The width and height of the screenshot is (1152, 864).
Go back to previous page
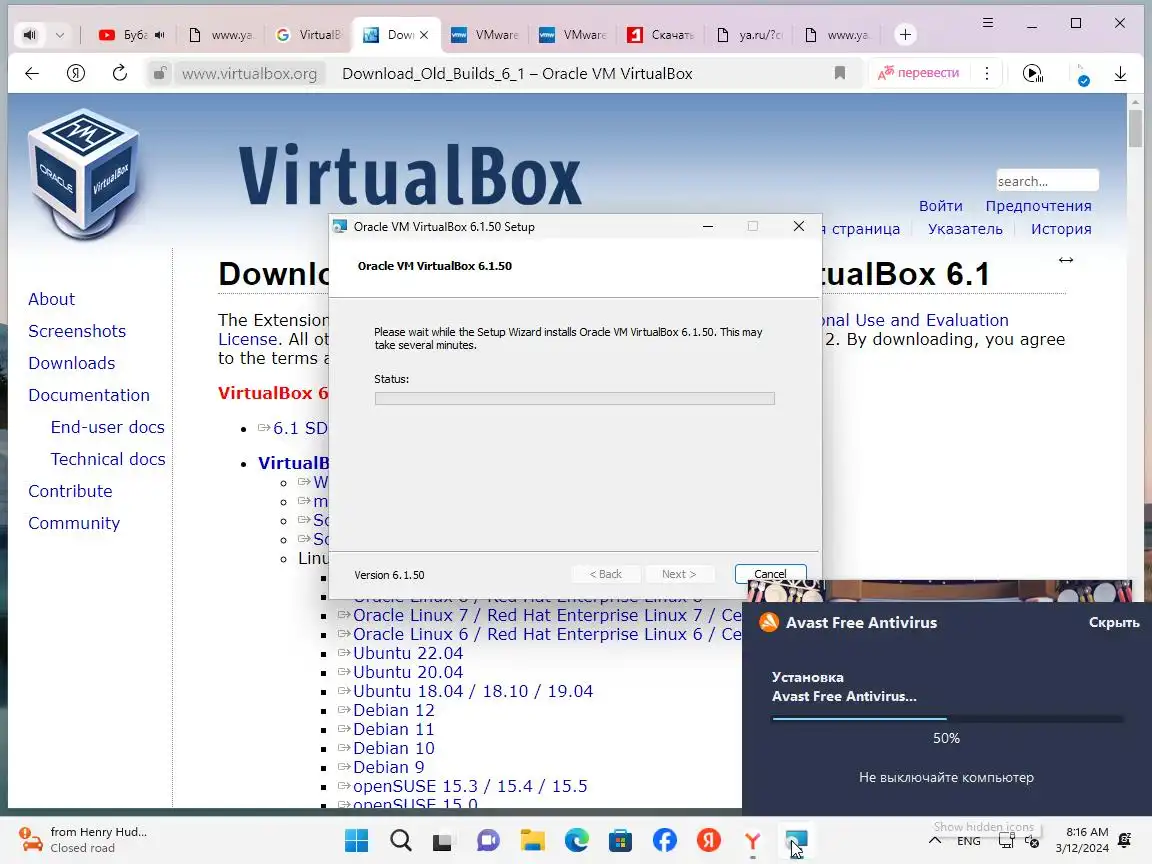[x=32, y=73]
